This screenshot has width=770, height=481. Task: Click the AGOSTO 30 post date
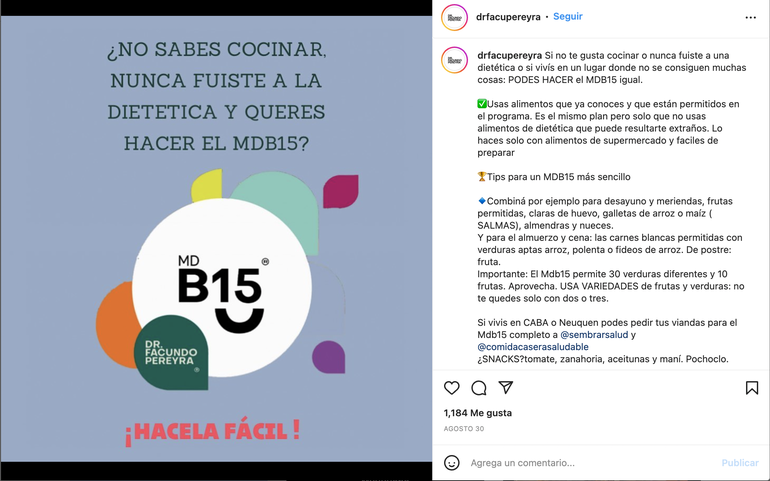[464, 429]
